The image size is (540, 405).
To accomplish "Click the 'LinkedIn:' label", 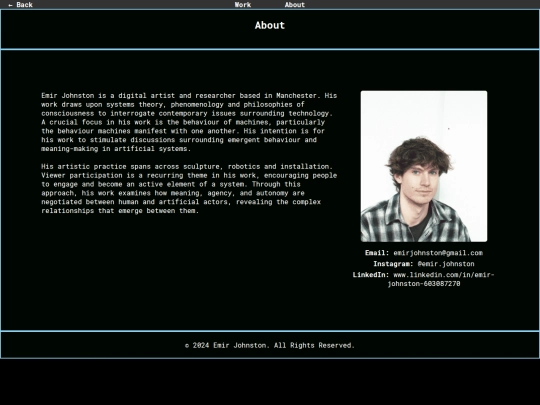I will pyautogui.click(x=371, y=275).
